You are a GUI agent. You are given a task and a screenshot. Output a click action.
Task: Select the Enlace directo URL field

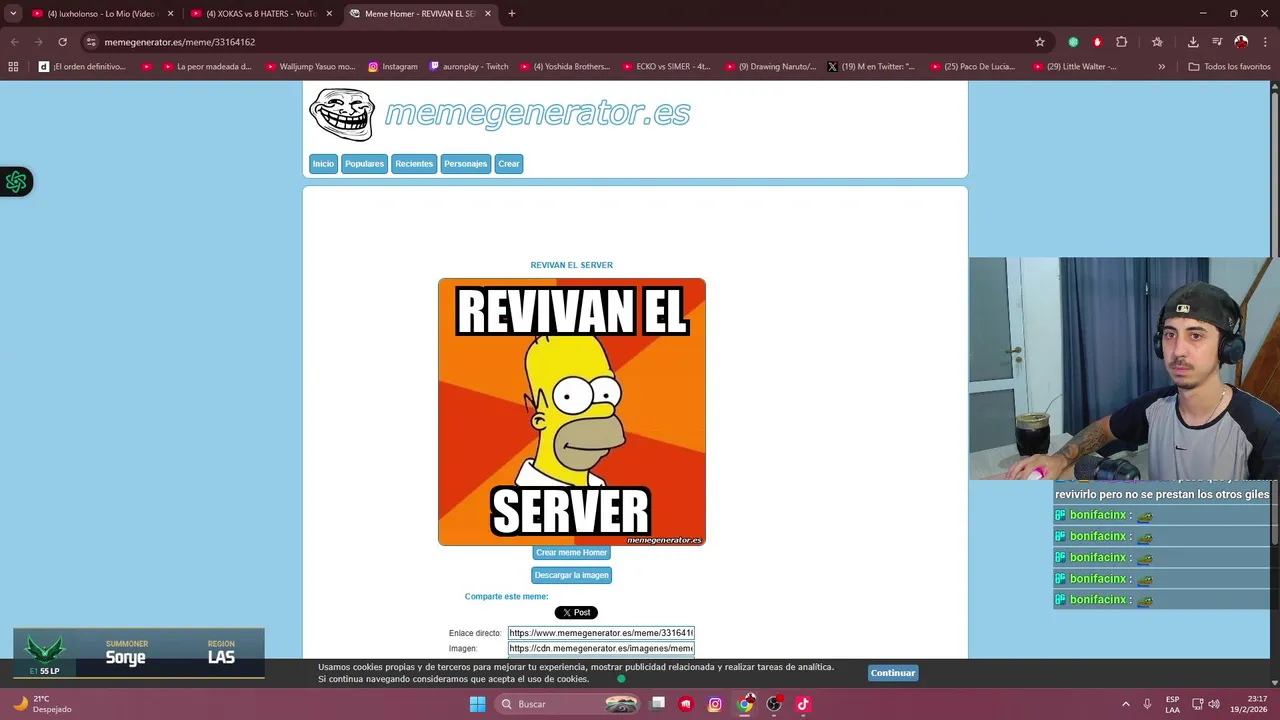(601, 633)
